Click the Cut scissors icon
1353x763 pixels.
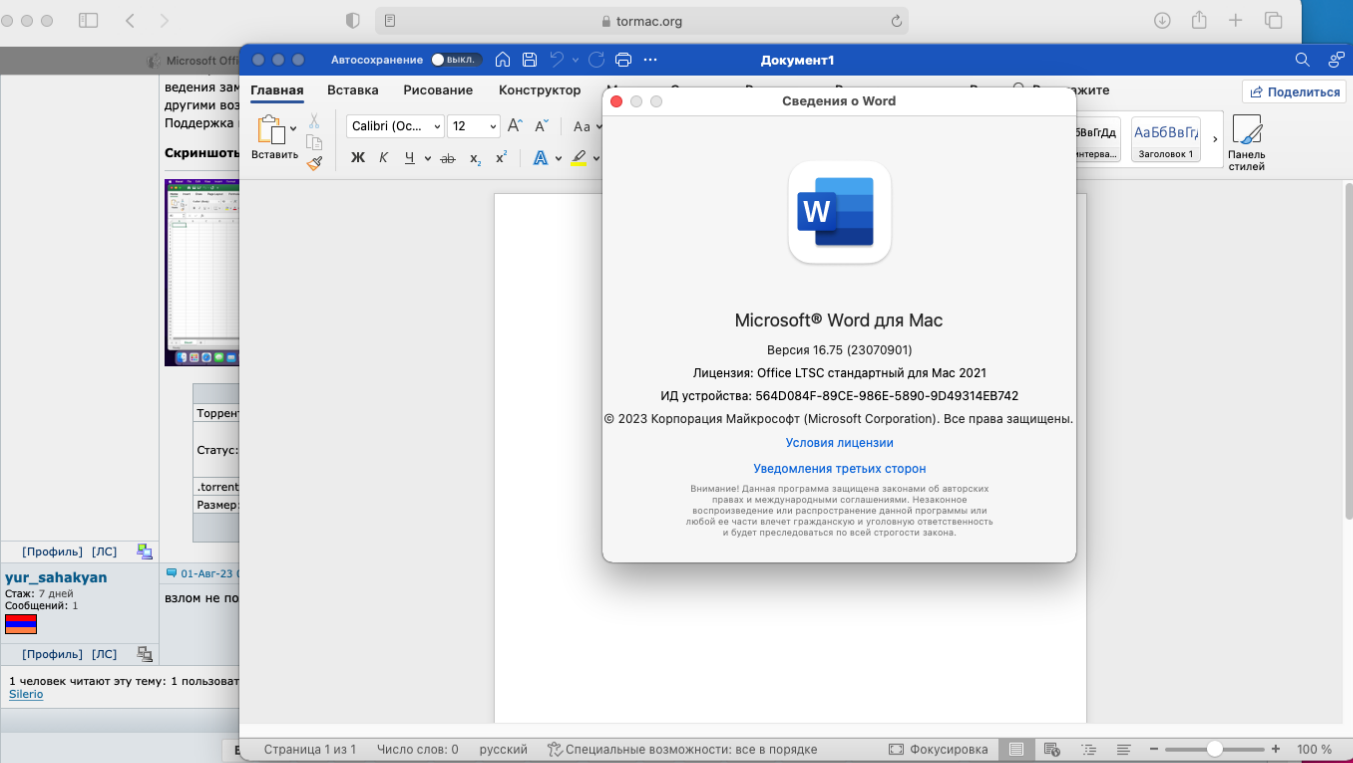pos(314,121)
